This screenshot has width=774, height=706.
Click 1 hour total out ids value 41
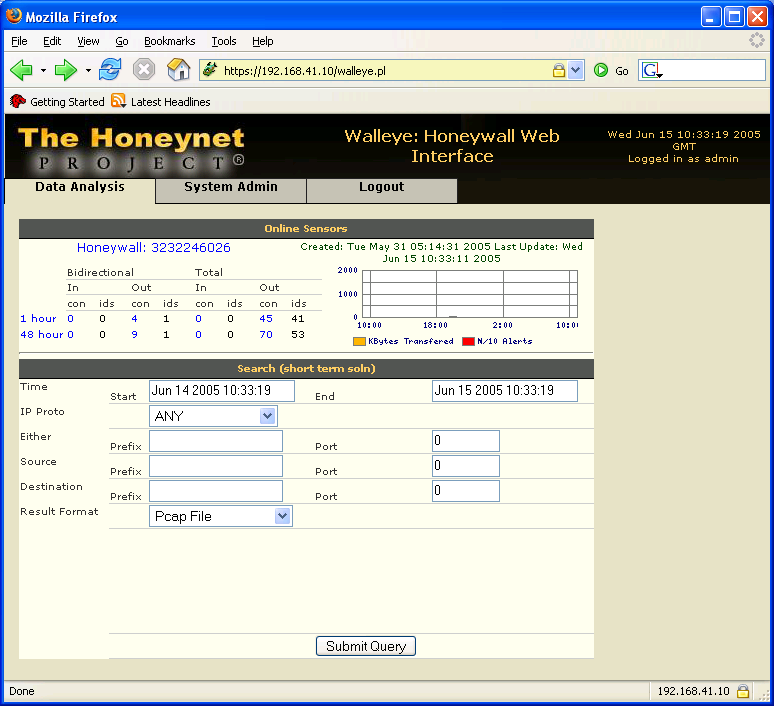coord(298,318)
